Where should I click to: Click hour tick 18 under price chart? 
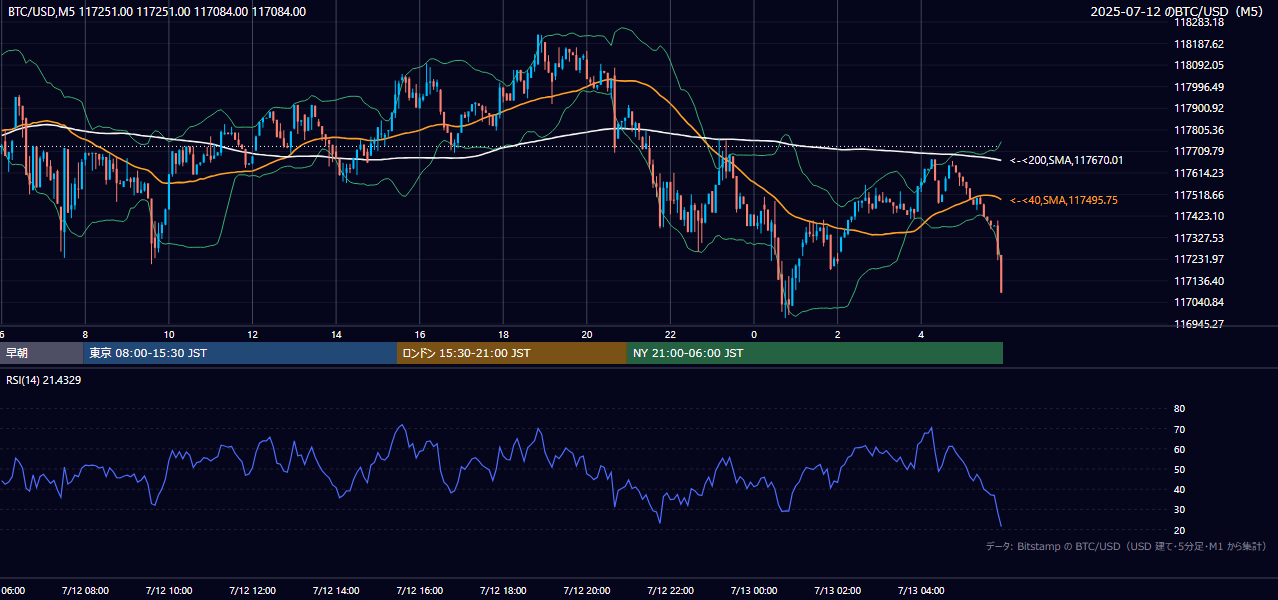(503, 334)
